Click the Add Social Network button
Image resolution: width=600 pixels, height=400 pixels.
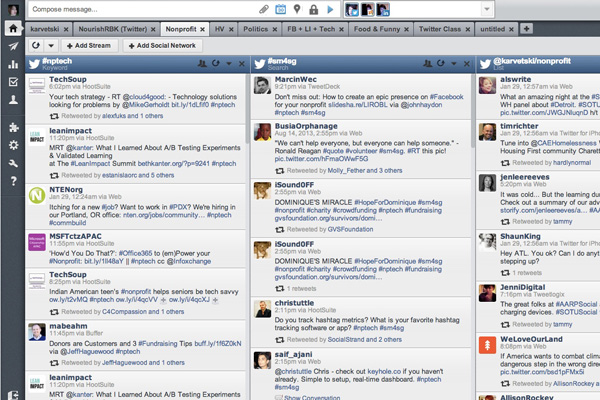tap(162, 46)
